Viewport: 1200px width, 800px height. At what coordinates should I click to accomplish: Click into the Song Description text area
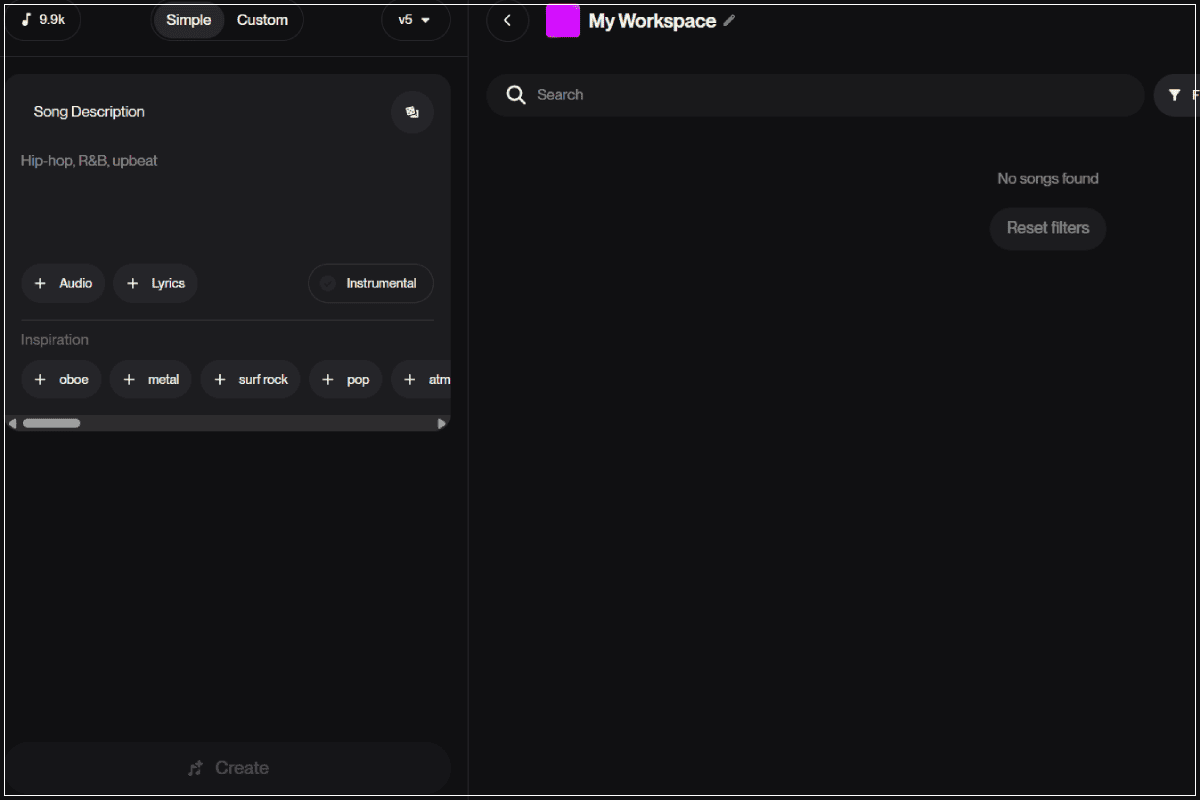227,200
